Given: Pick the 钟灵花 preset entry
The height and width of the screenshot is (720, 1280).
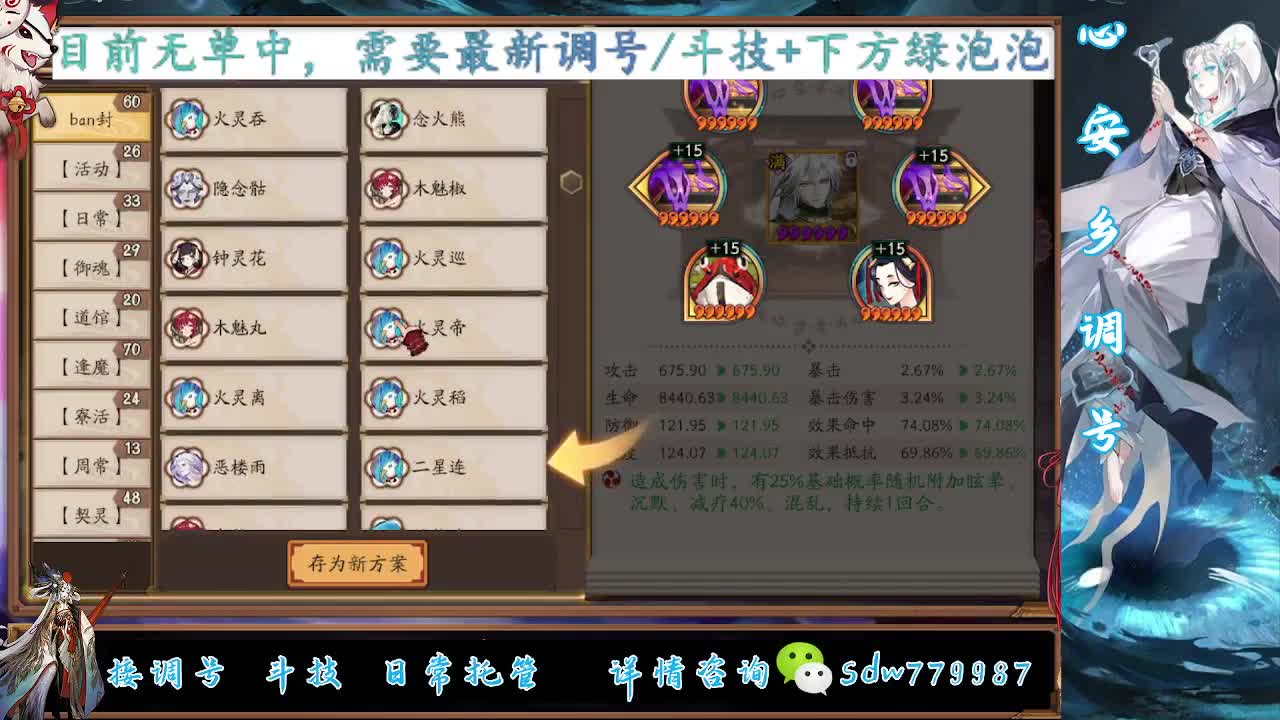Looking at the screenshot, I should (254, 259).
